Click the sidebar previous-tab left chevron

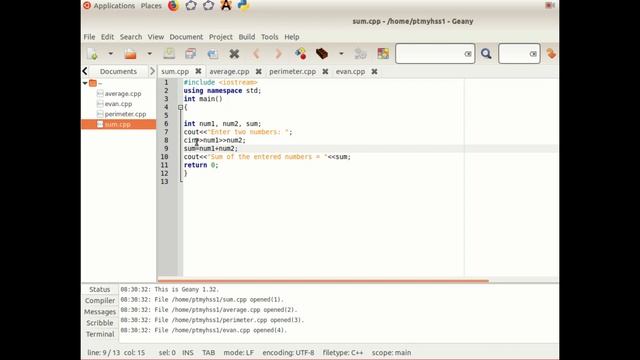point(85,71)
